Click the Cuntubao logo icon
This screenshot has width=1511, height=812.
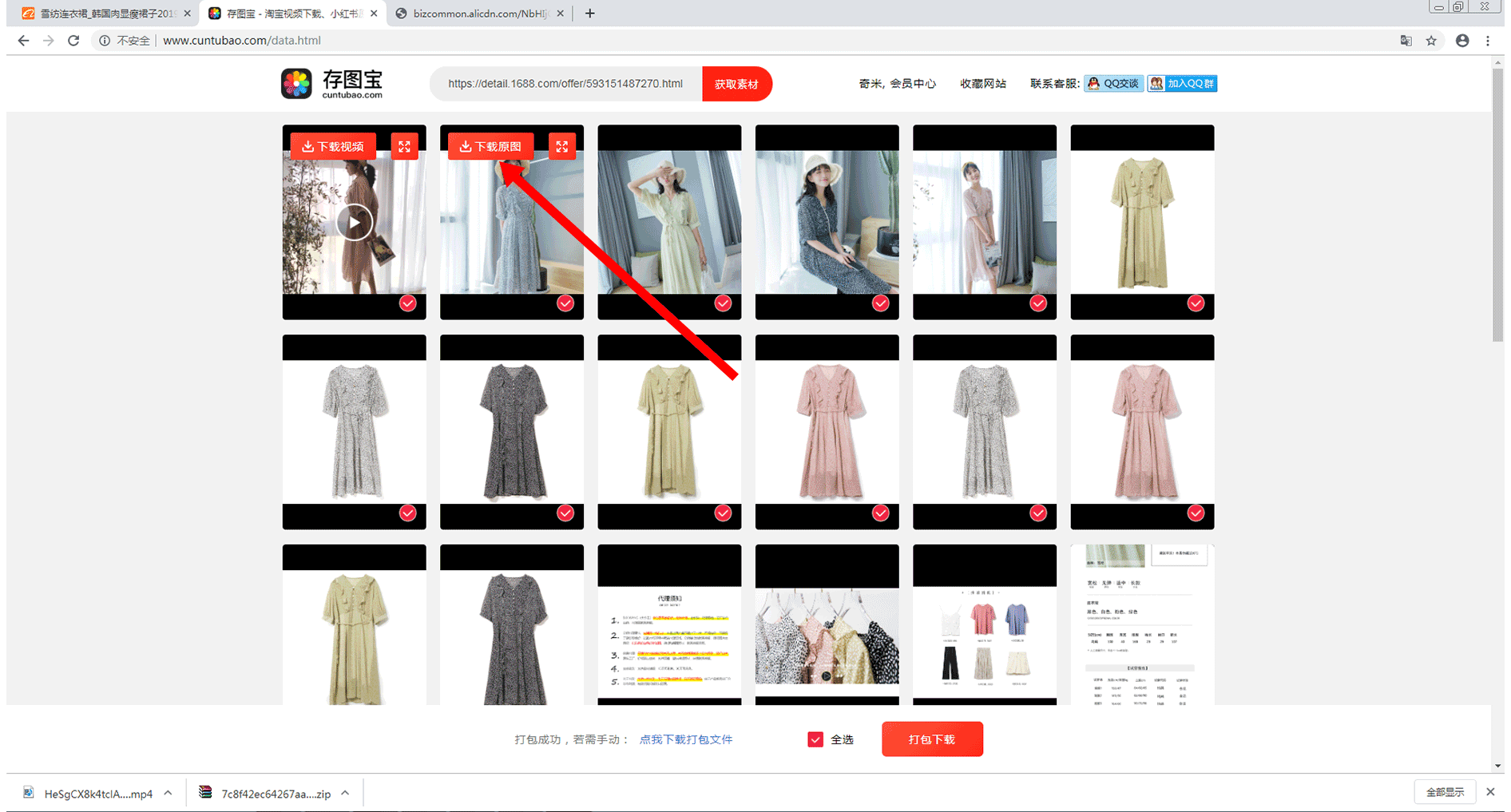coord(296,84)
